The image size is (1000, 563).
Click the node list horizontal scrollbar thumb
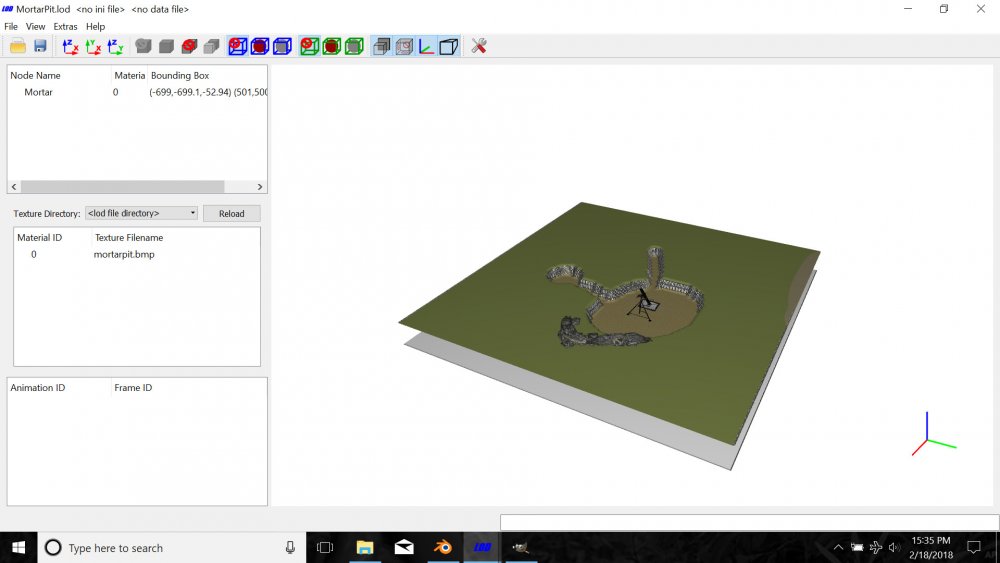pyautogui.click(x=122, y=187)
